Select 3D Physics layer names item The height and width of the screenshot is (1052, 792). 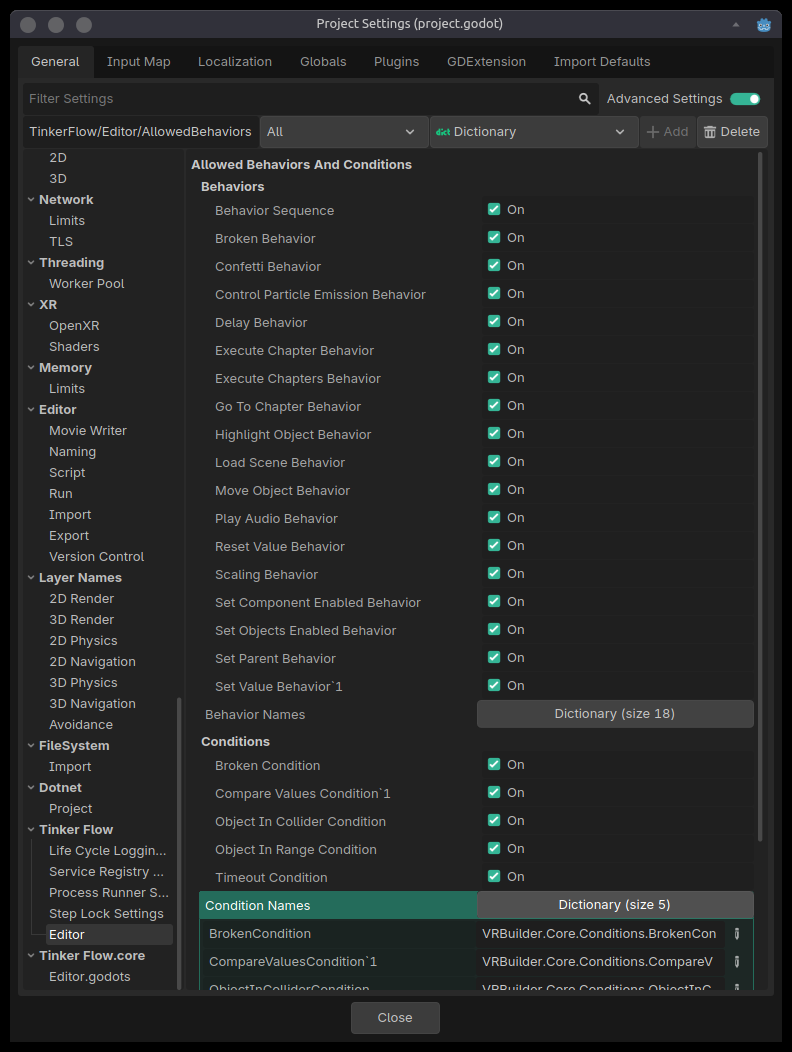tap(83, 682)
